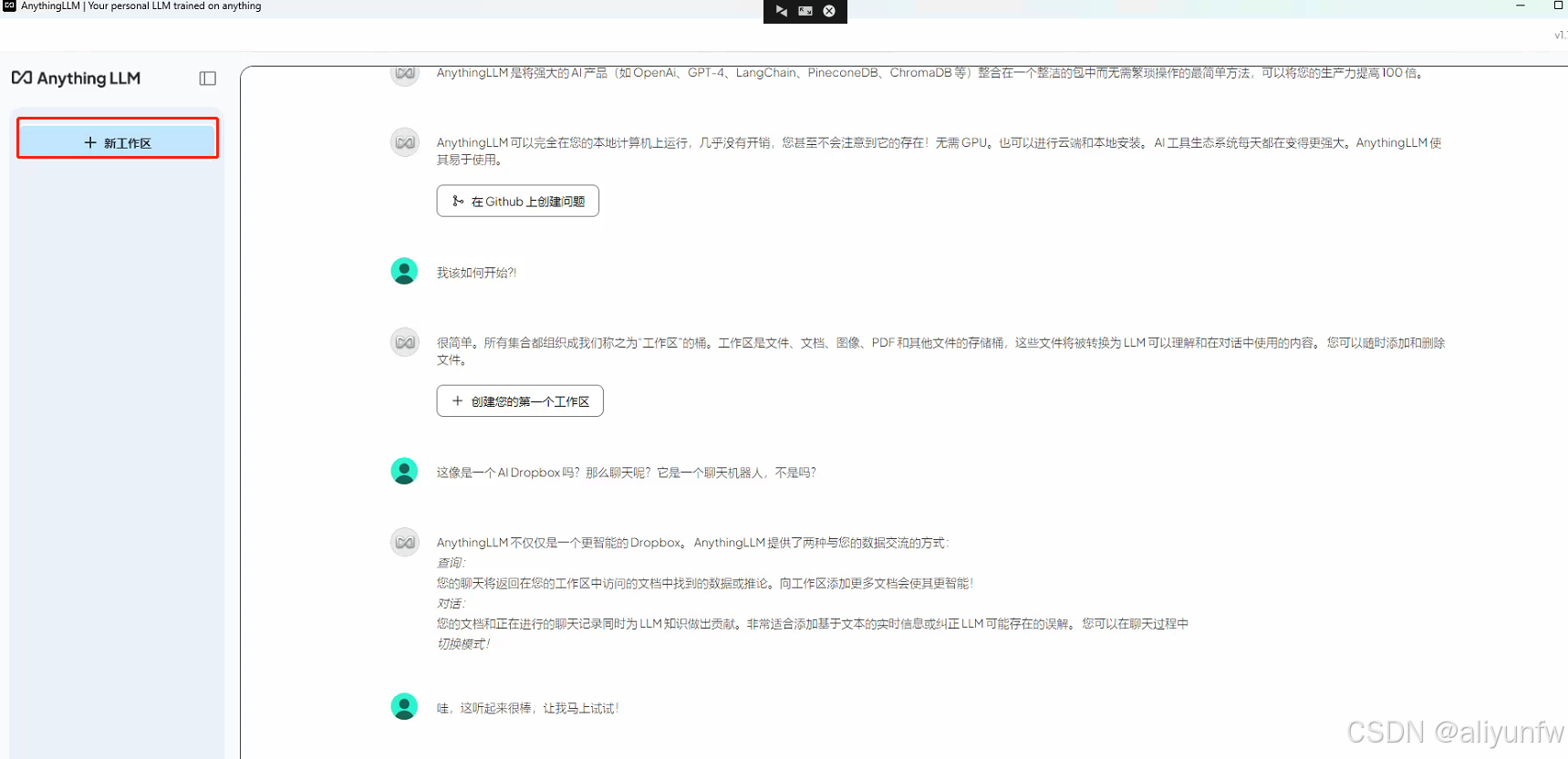1568x759 pixels.
Task: Click the pin icon in top overlay bar
Action: point(782,11)
